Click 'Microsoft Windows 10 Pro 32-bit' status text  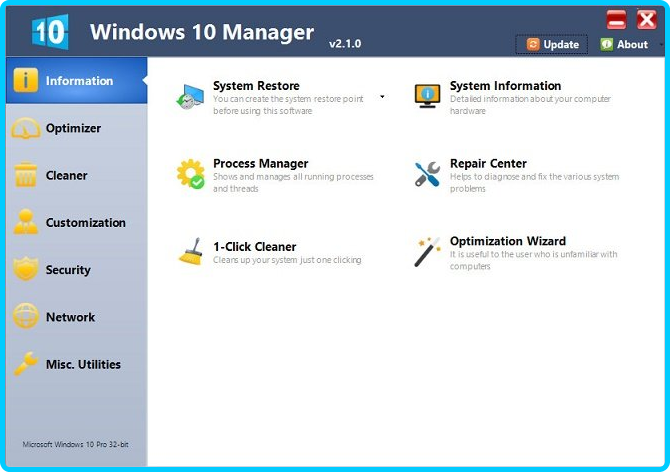pos(75,444)
